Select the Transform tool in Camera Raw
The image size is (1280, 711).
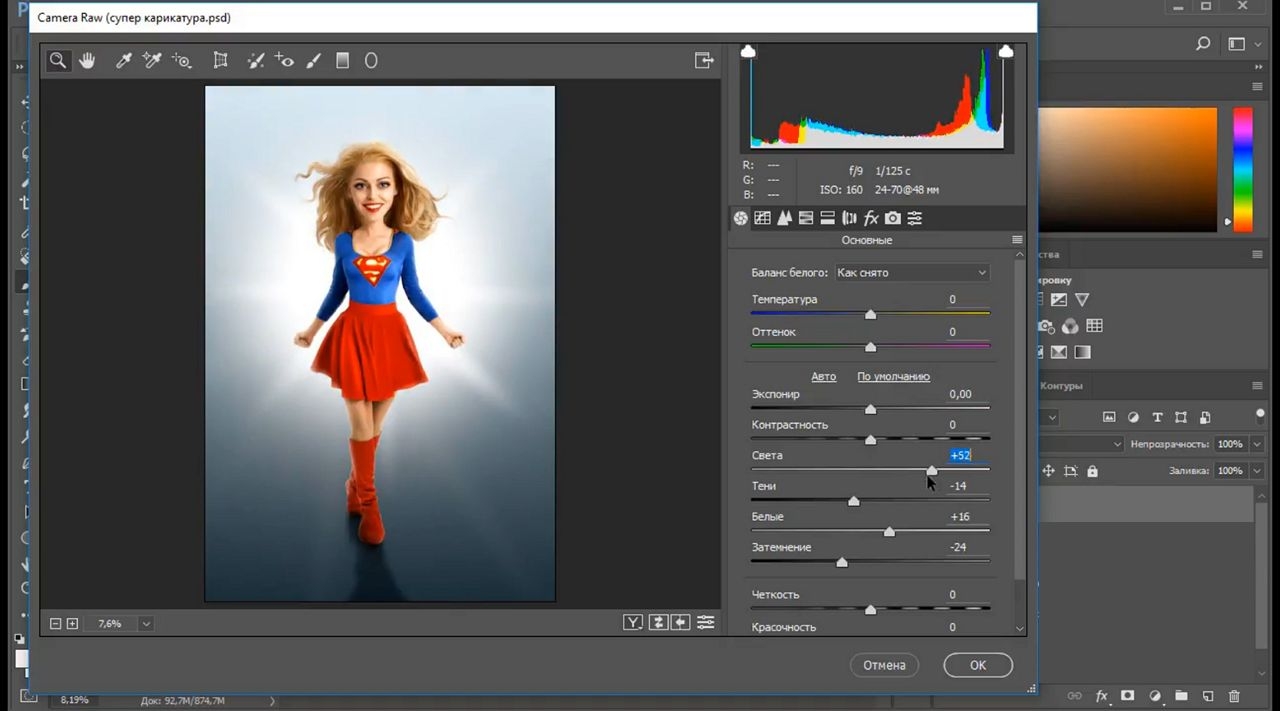(x=221, y=61)
